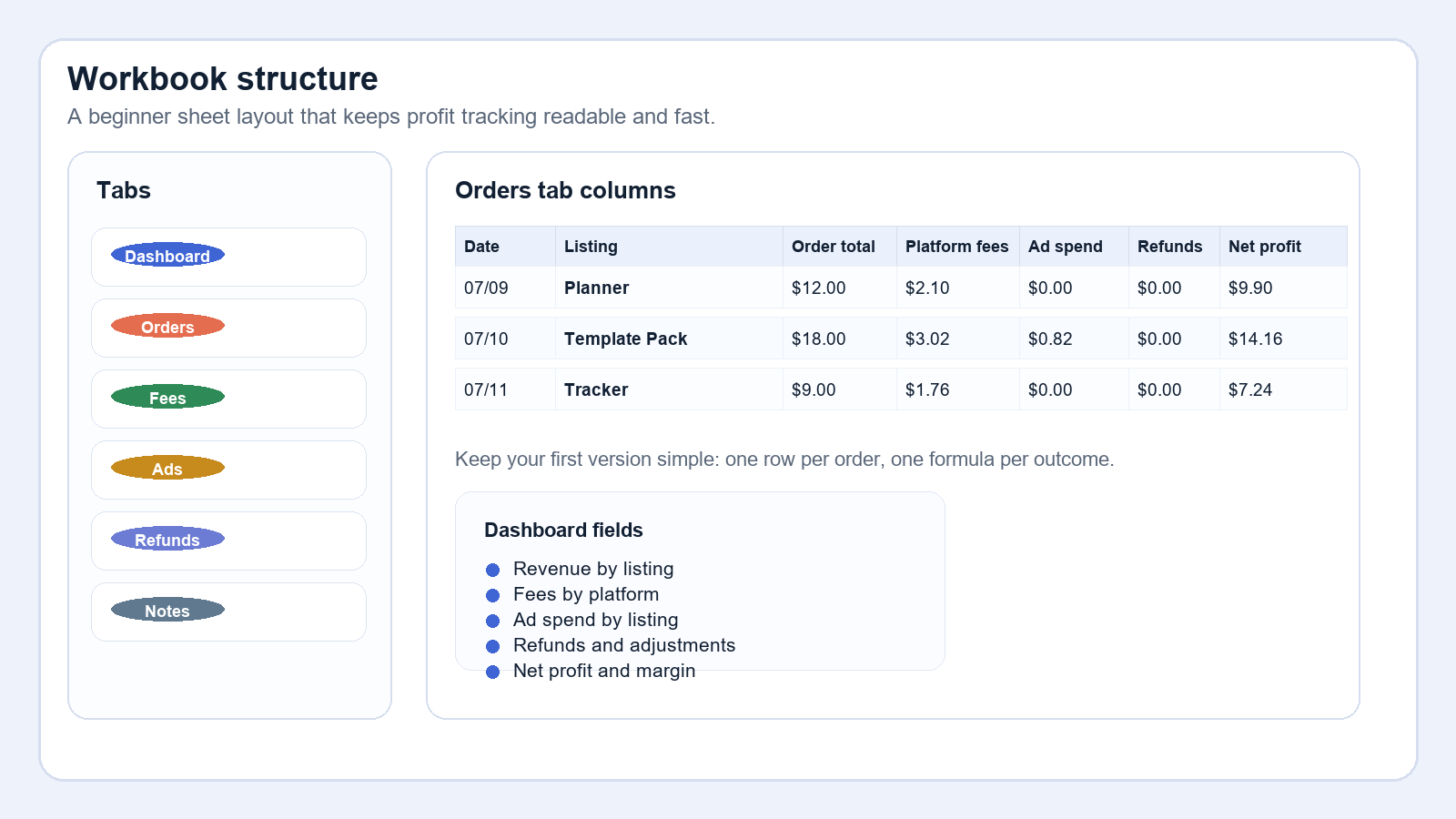Select the 07/10 date cell
Viewport: 1456px width, 819px height.
(505, 339)
